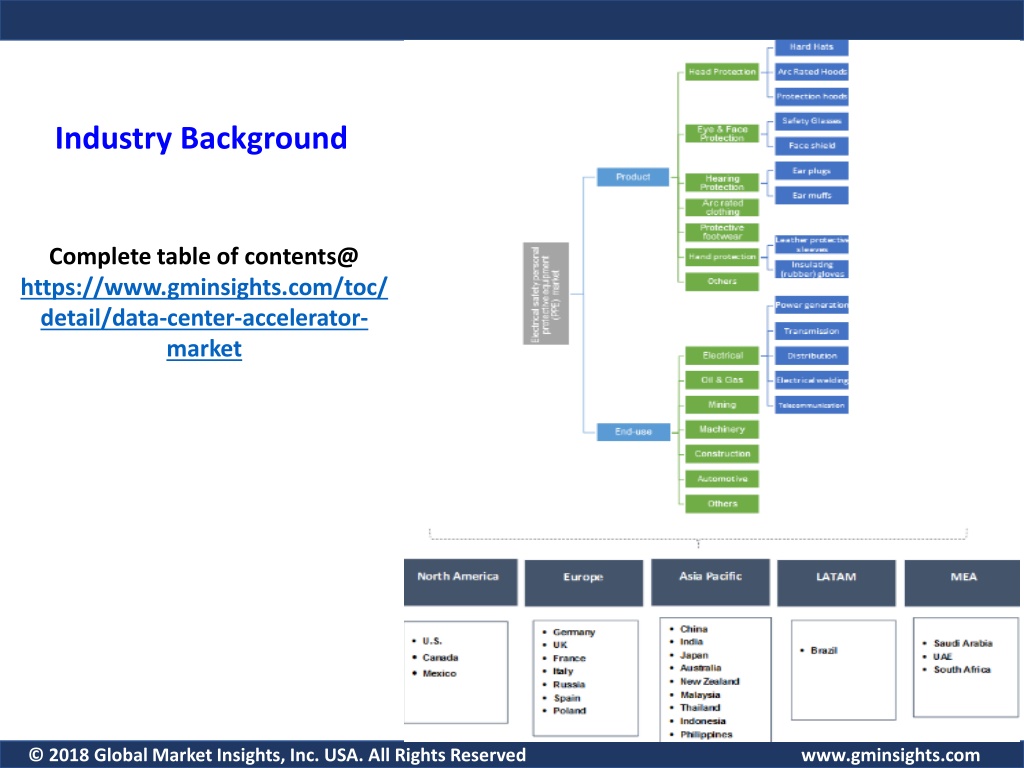The height and width of the screenshot is (768, 1024).
Task: Click the Distribution box
Action: click(x=812, y=356)
